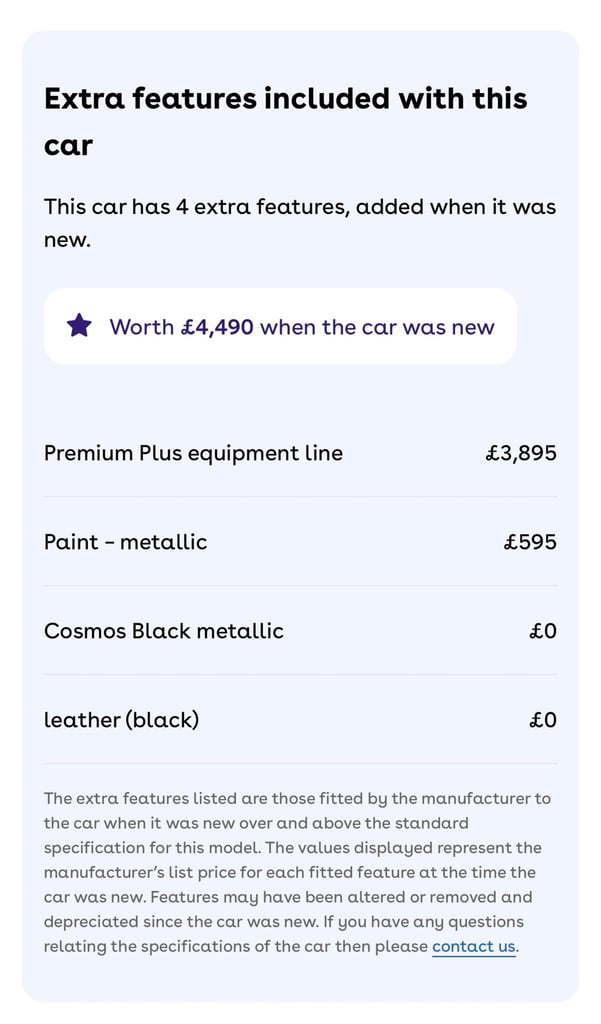Click the £595 paint price
This screenshot has height=1024, width=601.
tap(530, 542)
